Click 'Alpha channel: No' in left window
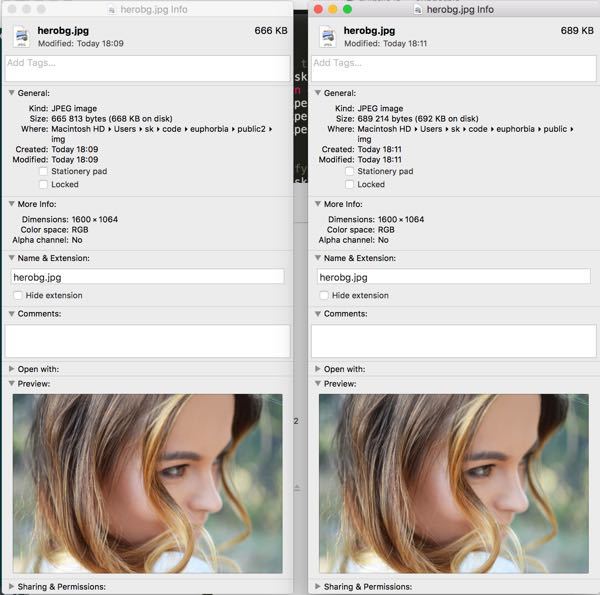600x595 pixels. pyautogui.click(x=47, y=240)
